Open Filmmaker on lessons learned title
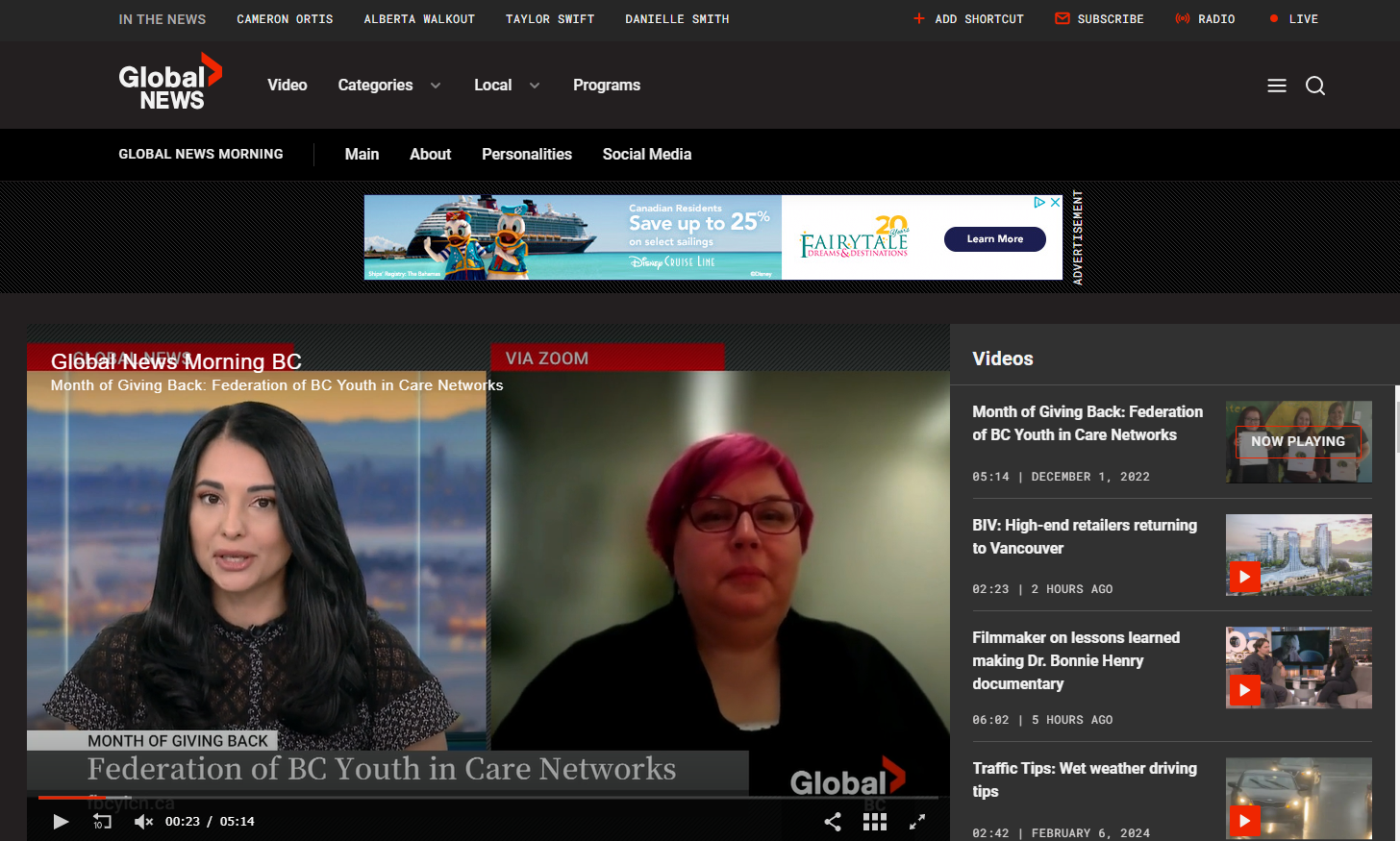Screen dimensions: 1400x841 [1076, 660]
